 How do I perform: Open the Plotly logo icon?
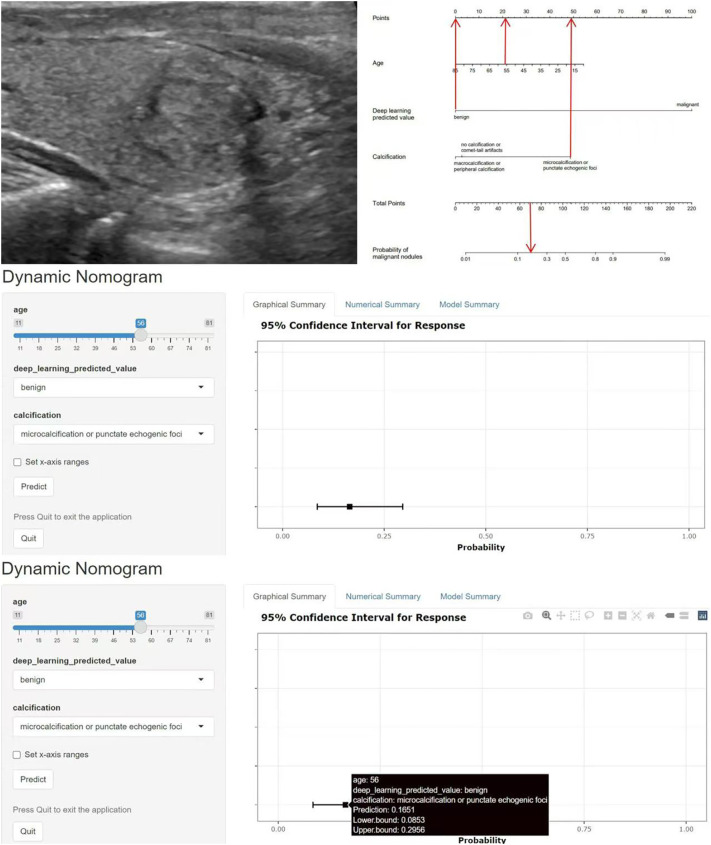(702, 615)
